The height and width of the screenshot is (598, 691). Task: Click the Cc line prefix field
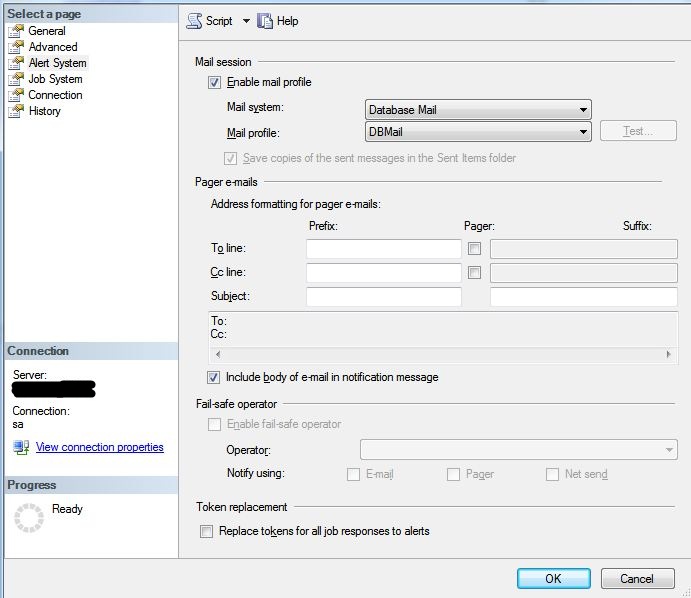(384, 273)
